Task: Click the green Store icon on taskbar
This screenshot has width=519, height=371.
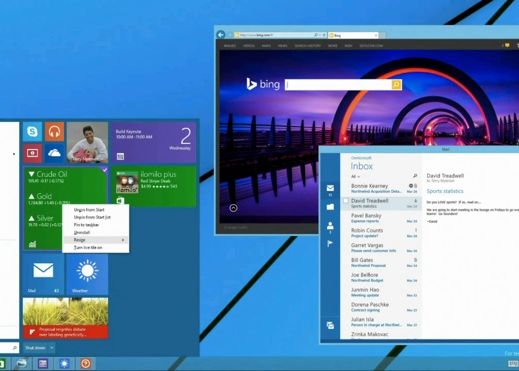Action: click(x=3, y=363)
